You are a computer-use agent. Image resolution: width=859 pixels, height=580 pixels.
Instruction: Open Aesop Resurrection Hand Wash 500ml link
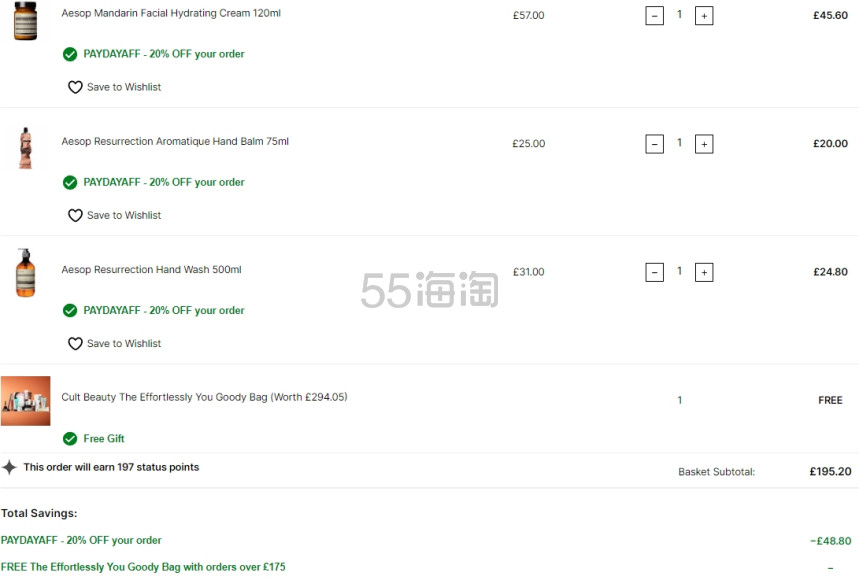click(x=151, y=269)
